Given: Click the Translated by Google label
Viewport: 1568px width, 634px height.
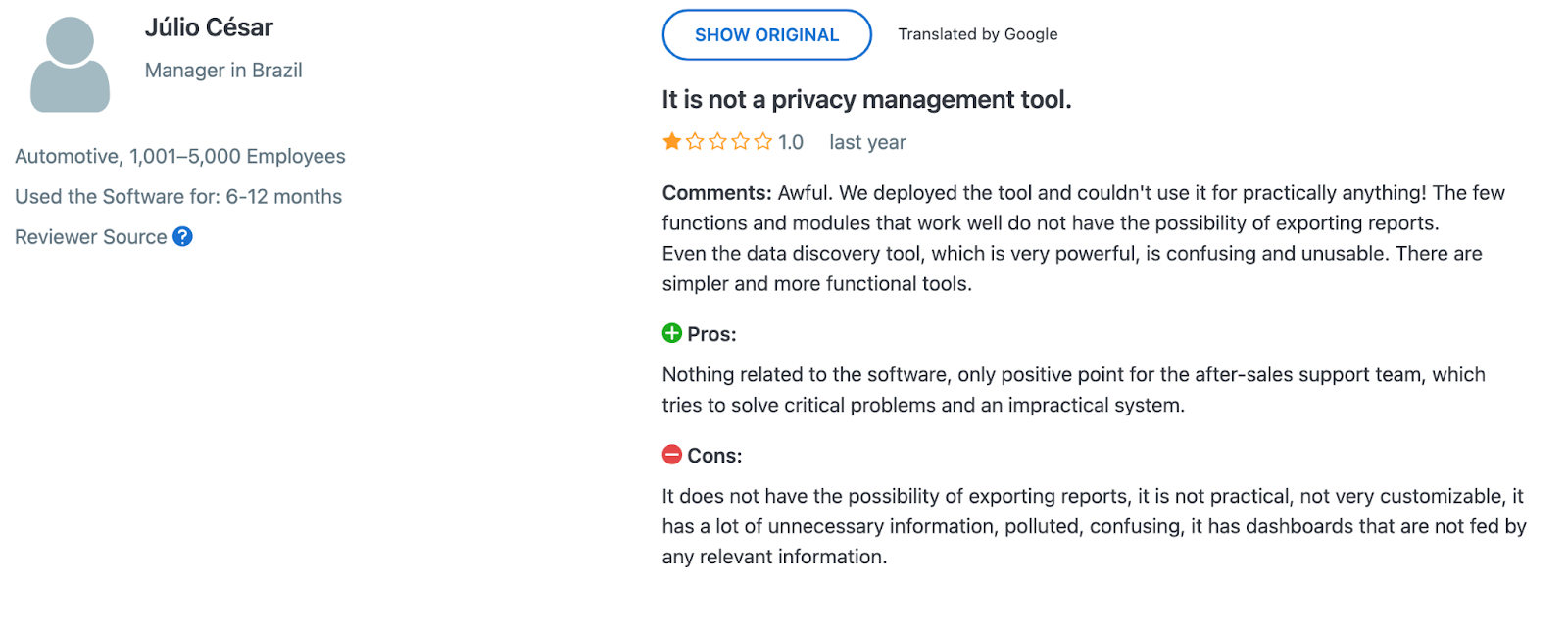Looking at the screenshot, I should [x=977, y=34].
